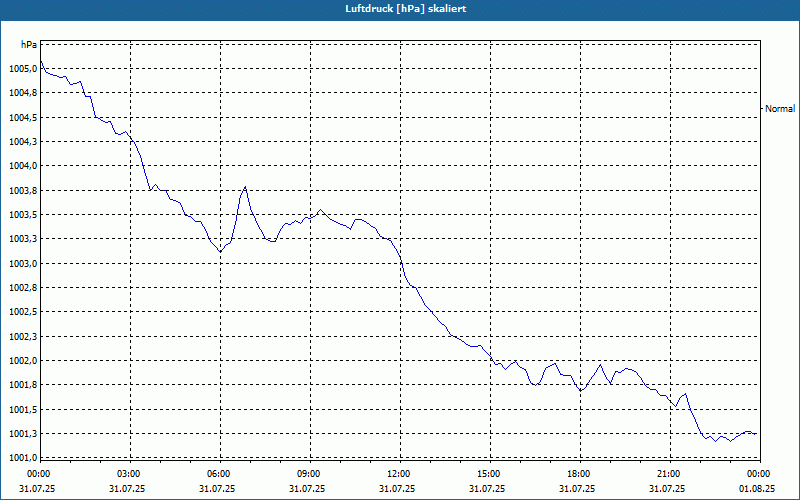Click the 1002,0 y-axis value
This screenshot has height=500, width=800.
click(x=23, y=361)
